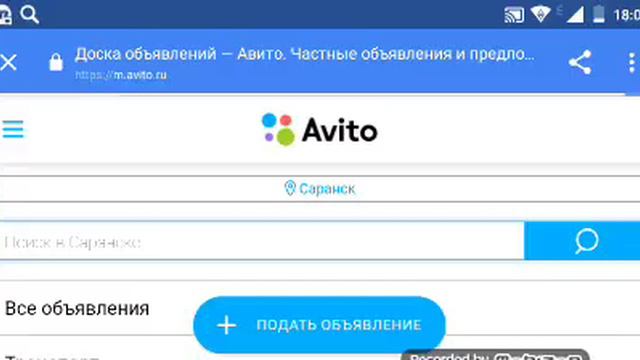Tap the blue search magnifier button
This screenshot has height=360, width=640.
[582, 241]
